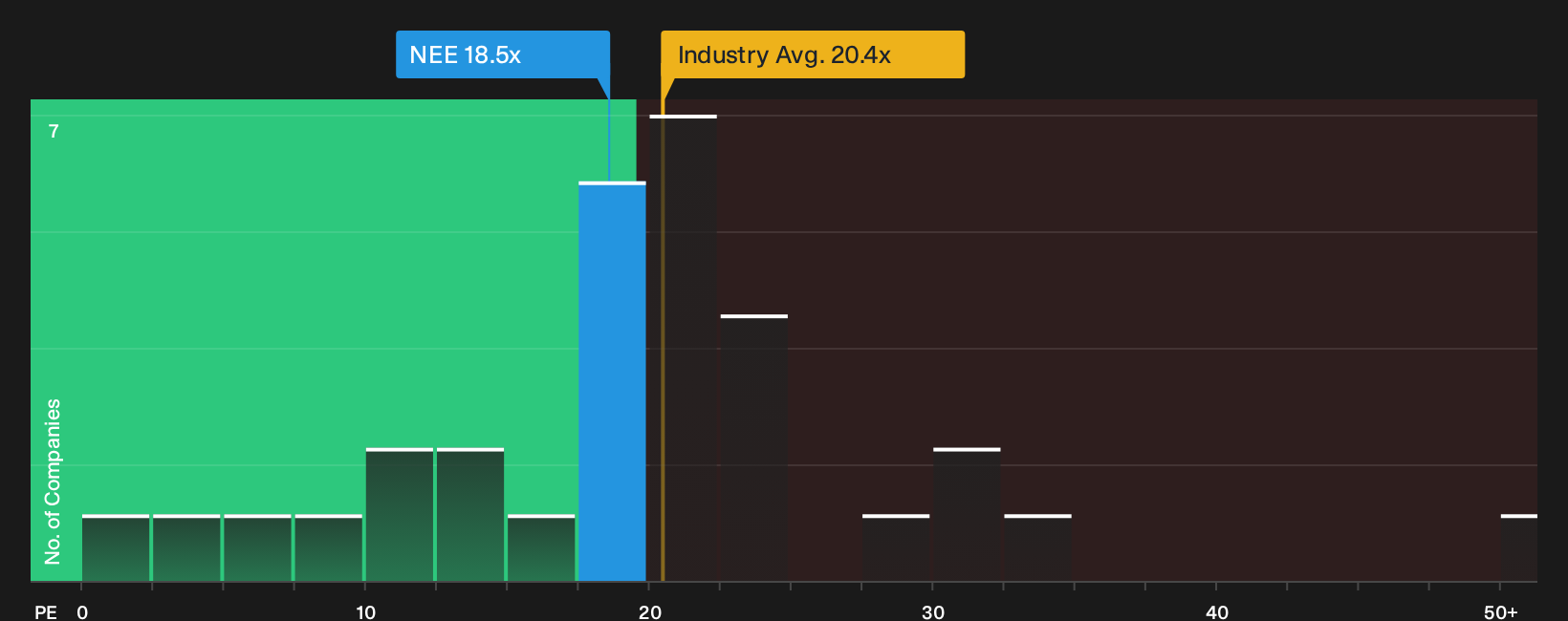Click the '7' y-axis value label
Viewport: 1568px width, 621px height.
tap(54, 132)
